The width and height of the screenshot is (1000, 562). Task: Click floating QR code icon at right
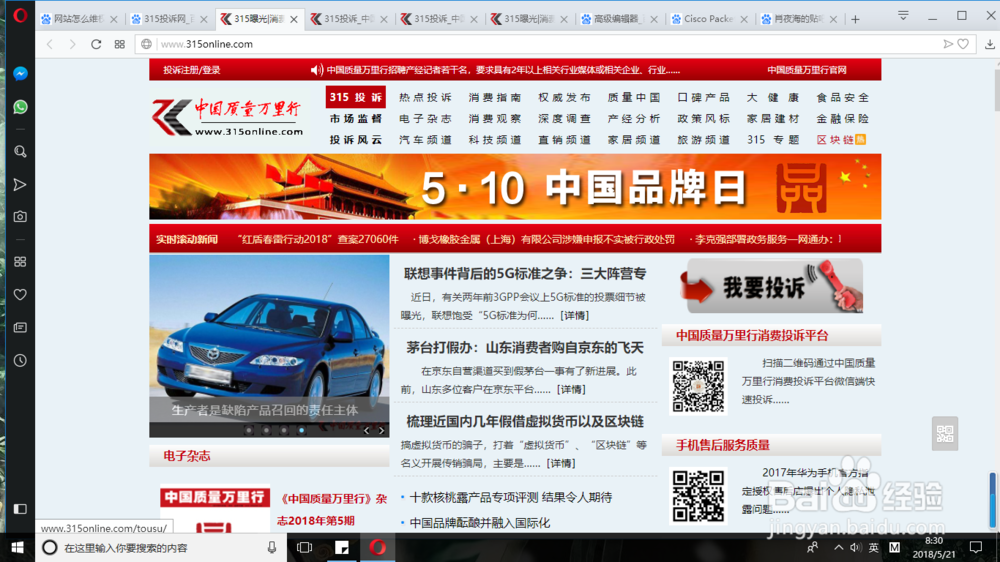(x=945, y=434)
